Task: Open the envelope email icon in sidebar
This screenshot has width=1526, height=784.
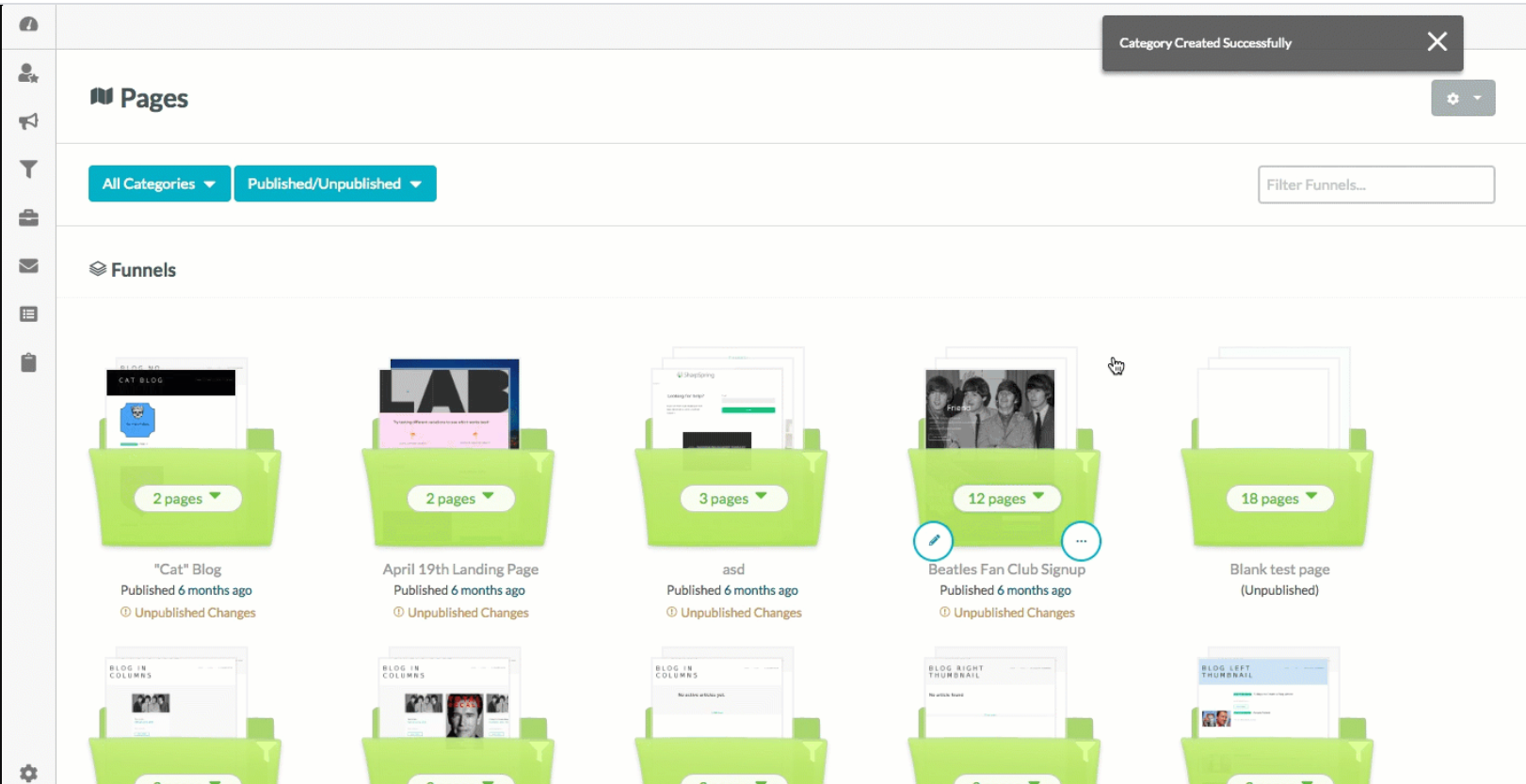Action: tap(28, 266)
